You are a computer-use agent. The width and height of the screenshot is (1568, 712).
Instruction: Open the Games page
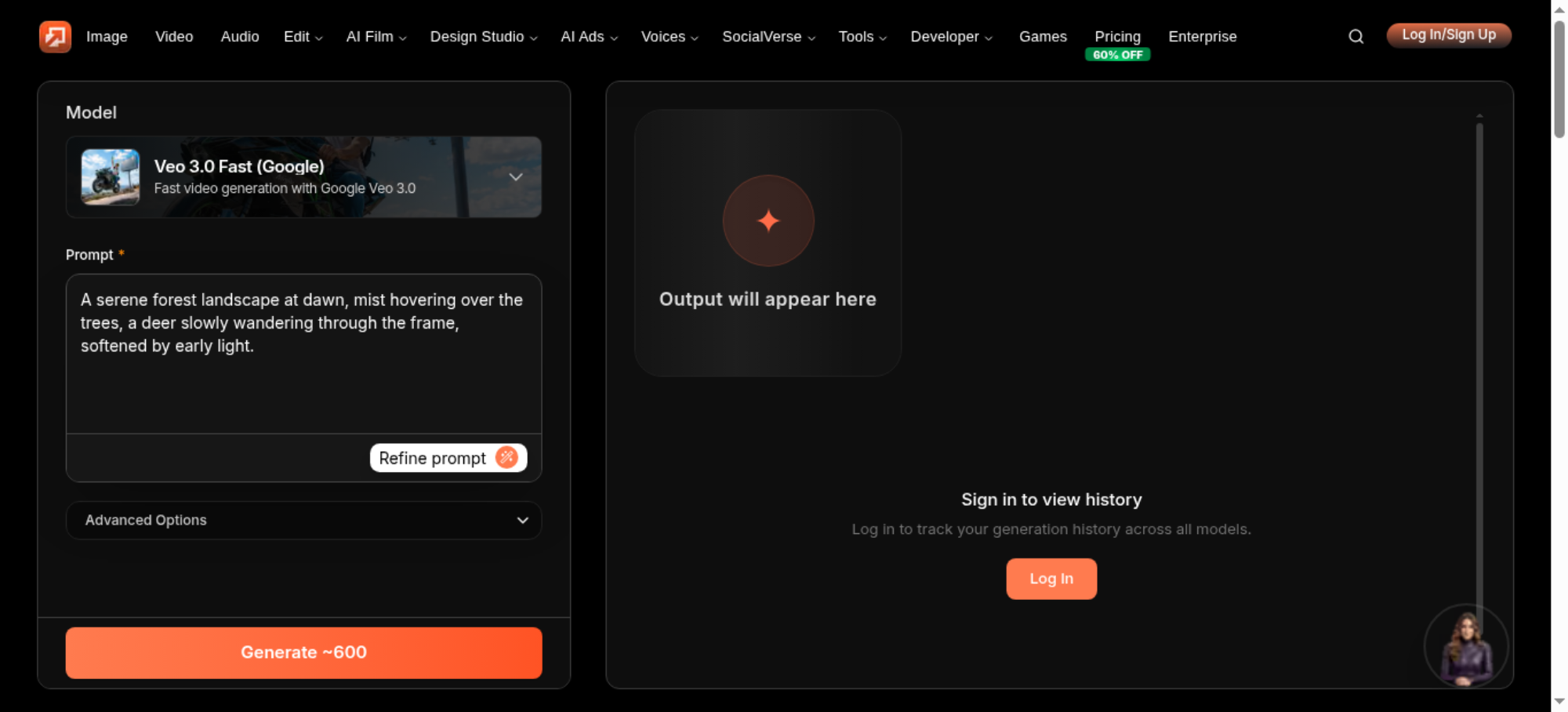click(1043, 36)
